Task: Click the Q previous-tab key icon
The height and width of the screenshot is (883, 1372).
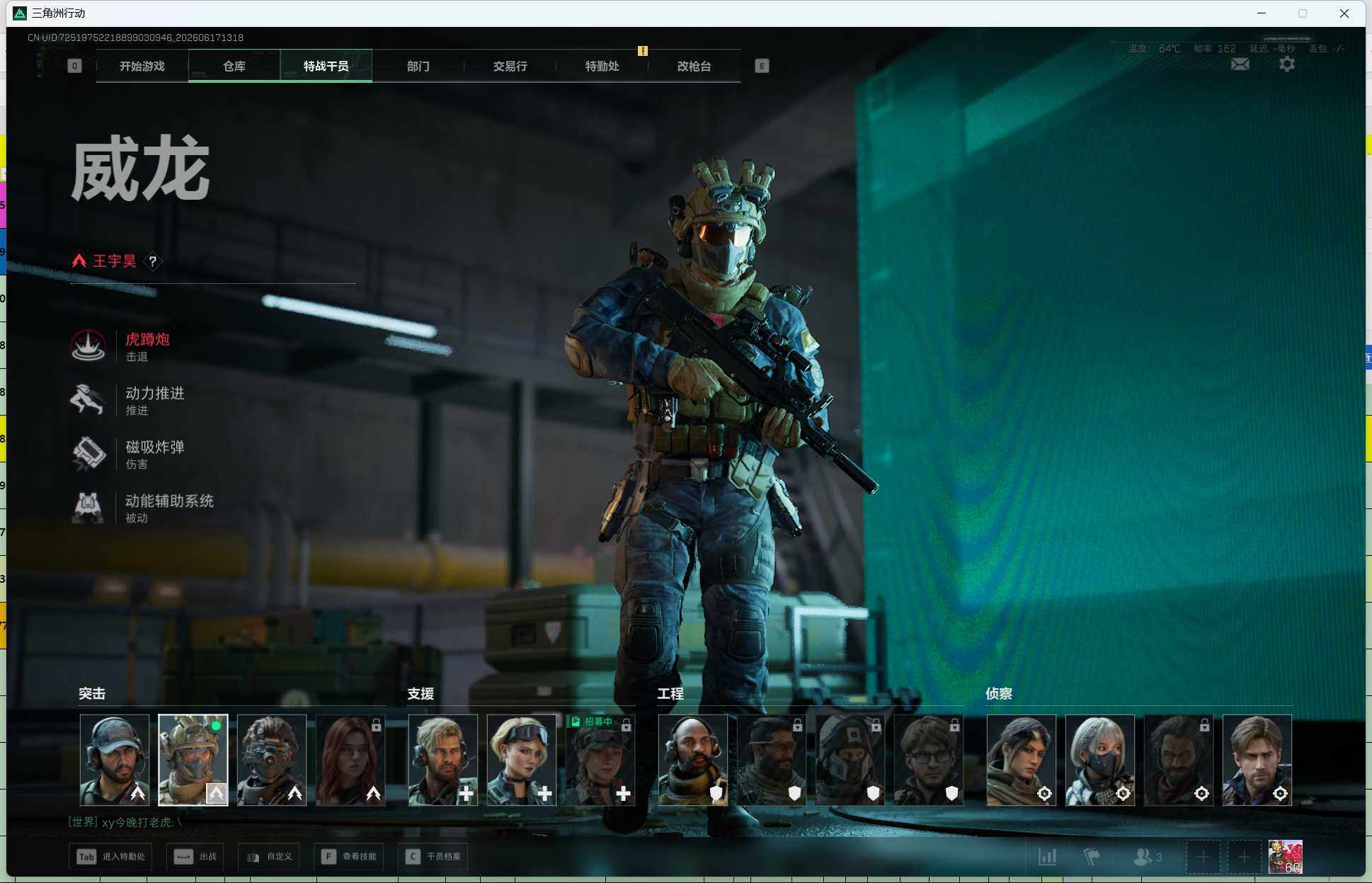Action: (x=74, y=66)
